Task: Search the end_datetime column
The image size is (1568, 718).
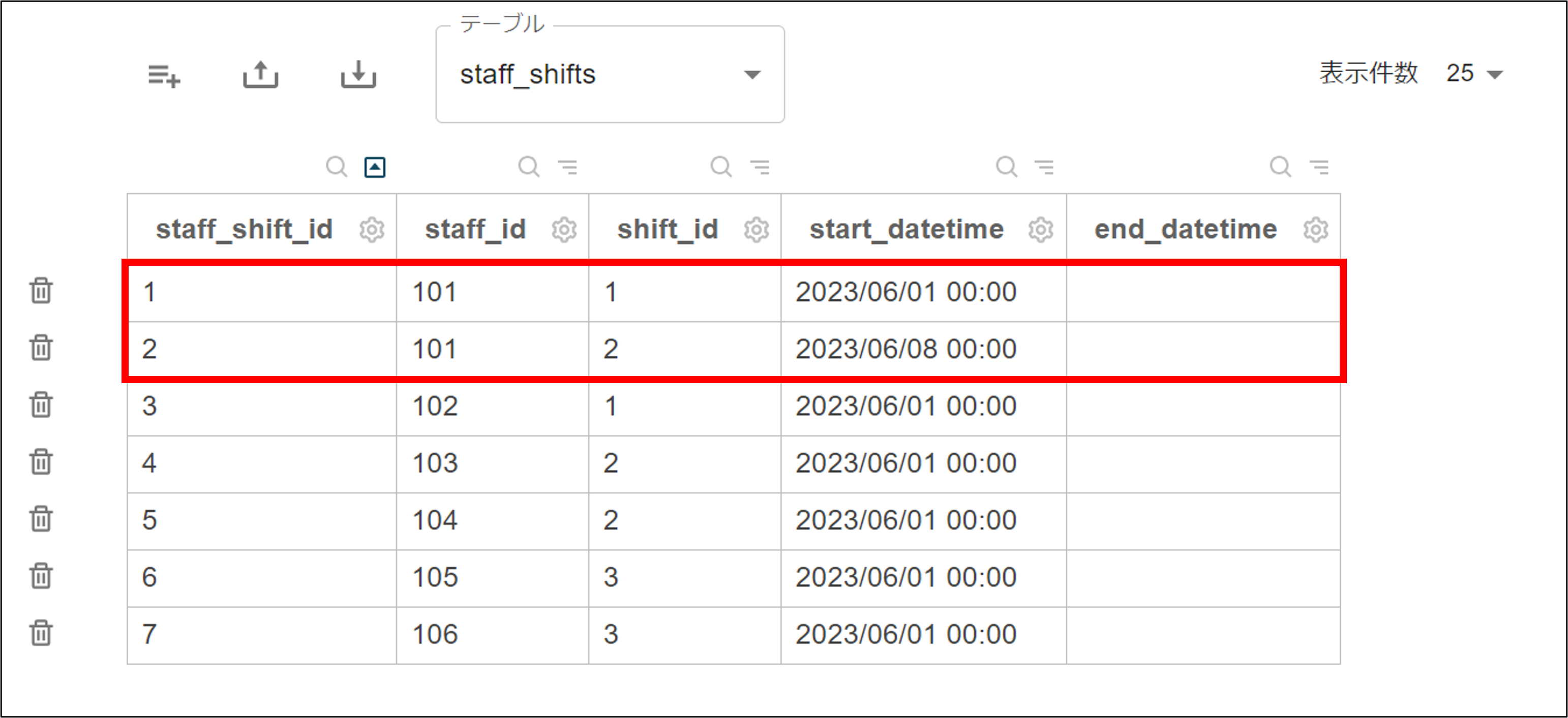Action: point(1281,166)
